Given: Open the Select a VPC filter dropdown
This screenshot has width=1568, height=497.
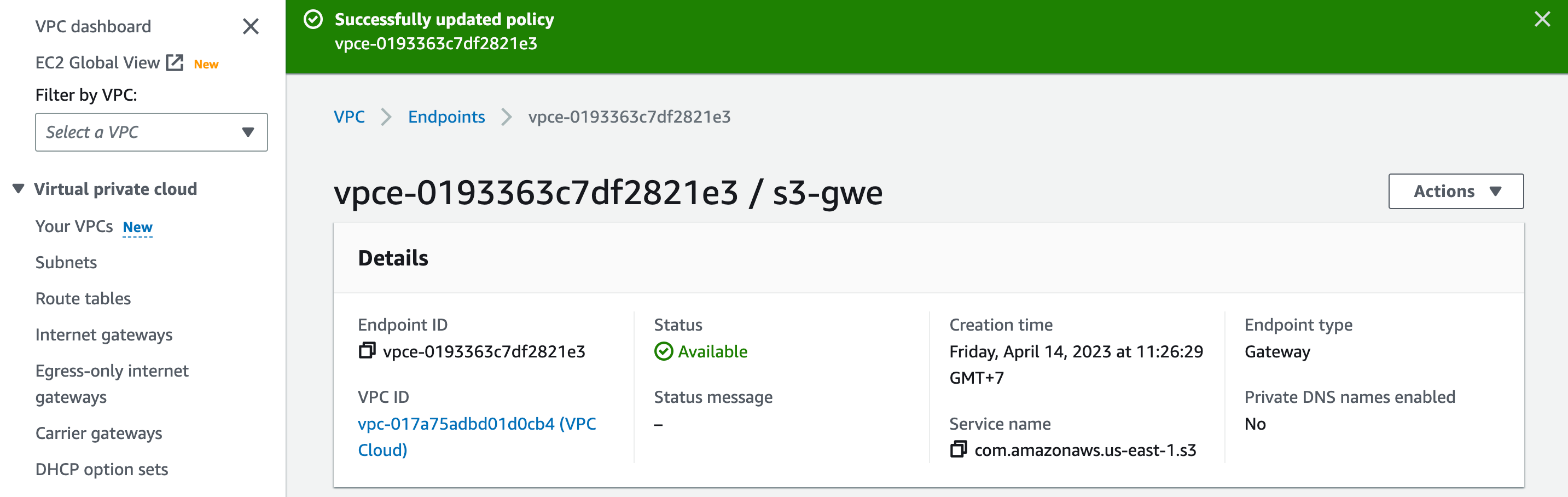Looking at the screenshot, I should (x=151, y=132).
